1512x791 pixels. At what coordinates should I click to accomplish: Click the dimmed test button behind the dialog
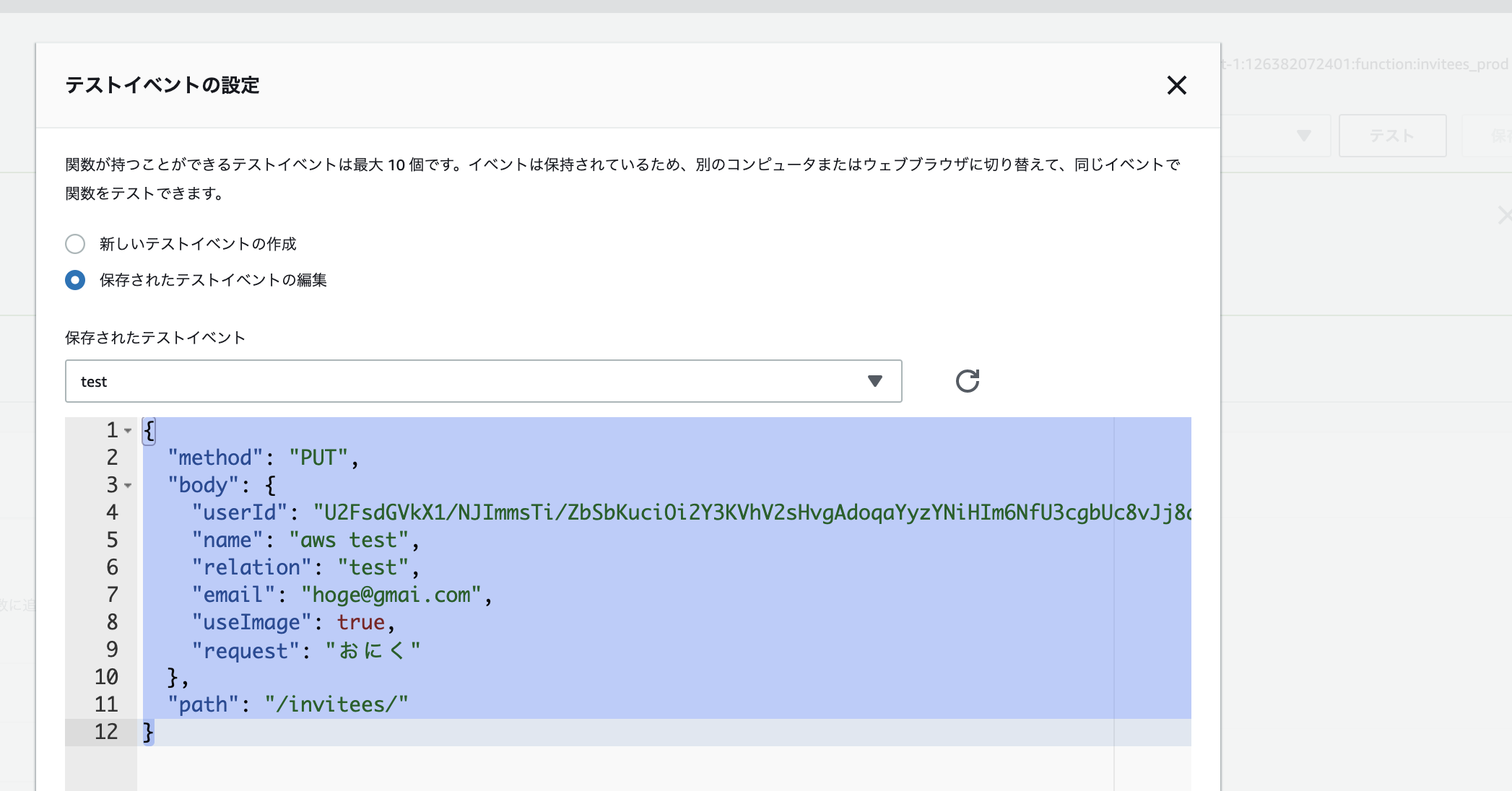[x=1391, y=136]
